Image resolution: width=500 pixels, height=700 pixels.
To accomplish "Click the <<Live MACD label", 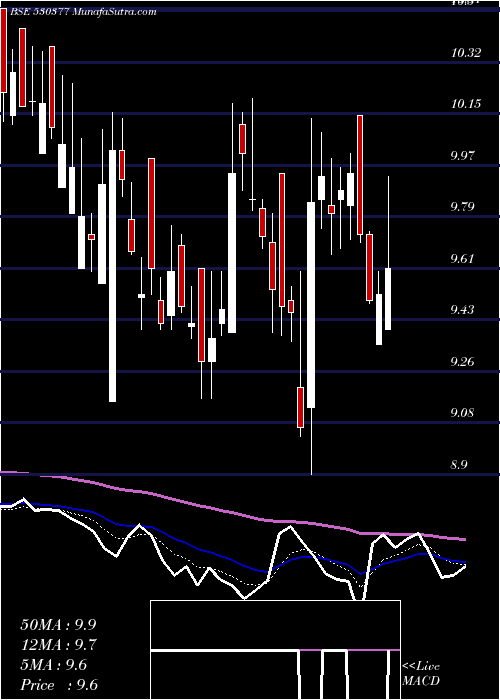I will (x=421, y=674).
